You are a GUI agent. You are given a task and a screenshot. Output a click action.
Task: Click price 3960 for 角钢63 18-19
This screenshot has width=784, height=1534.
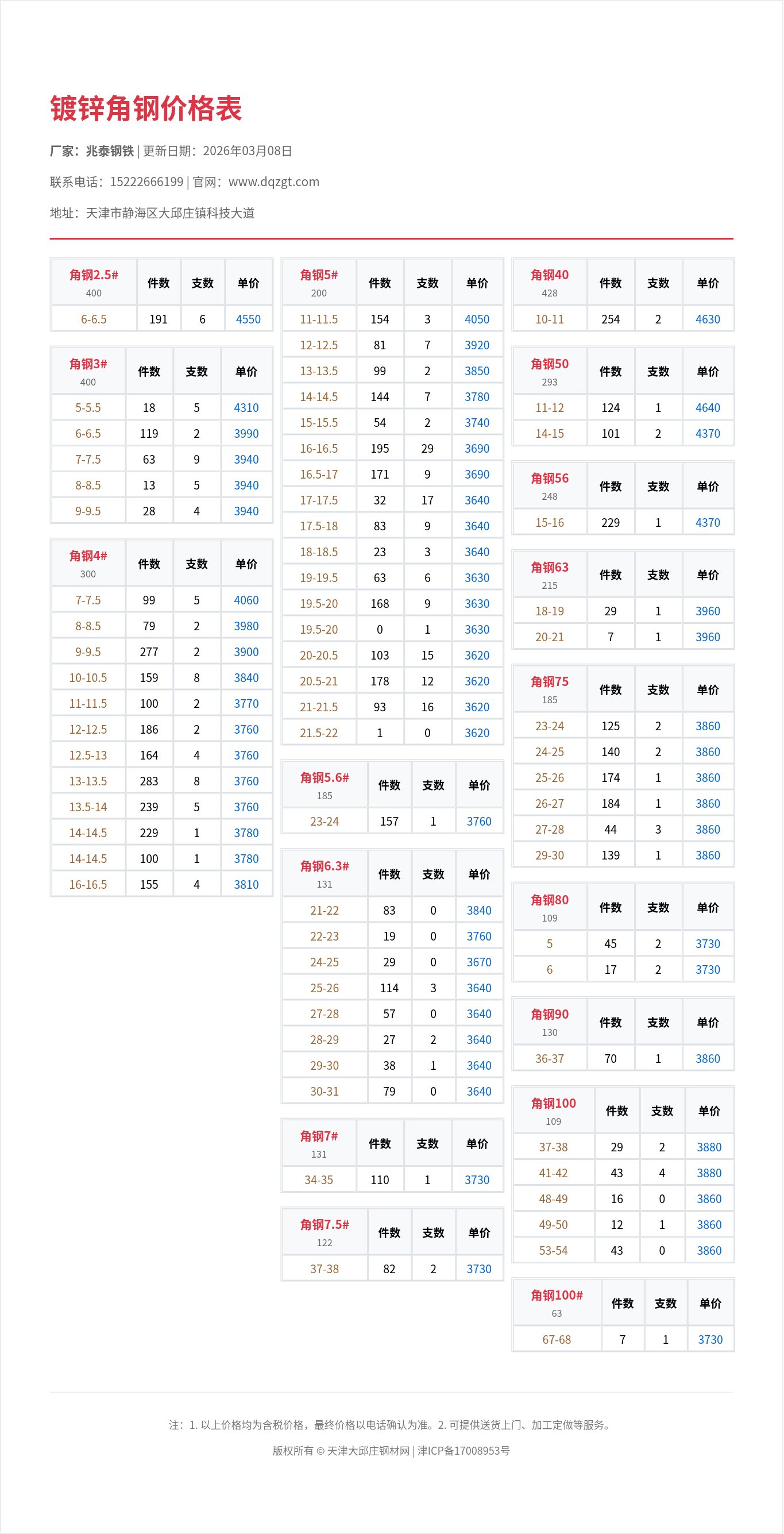point(708,611)
